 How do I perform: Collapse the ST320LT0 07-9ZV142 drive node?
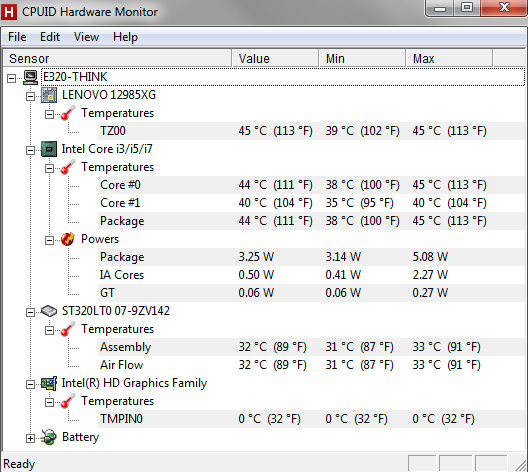30,312
